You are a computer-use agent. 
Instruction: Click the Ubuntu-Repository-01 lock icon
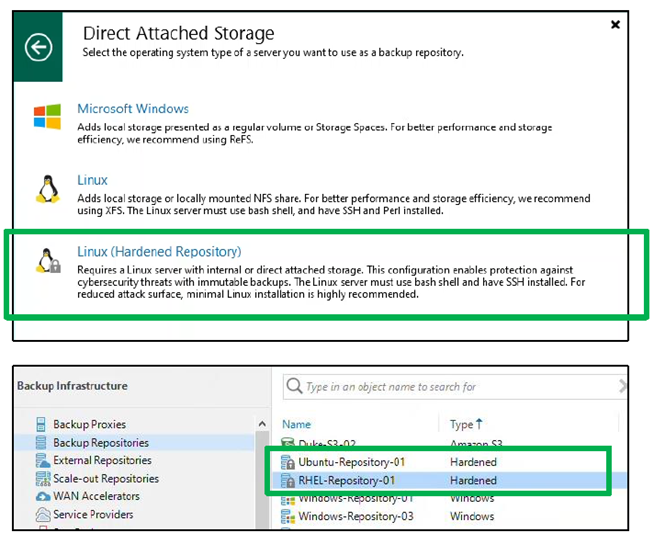(288, 463)
